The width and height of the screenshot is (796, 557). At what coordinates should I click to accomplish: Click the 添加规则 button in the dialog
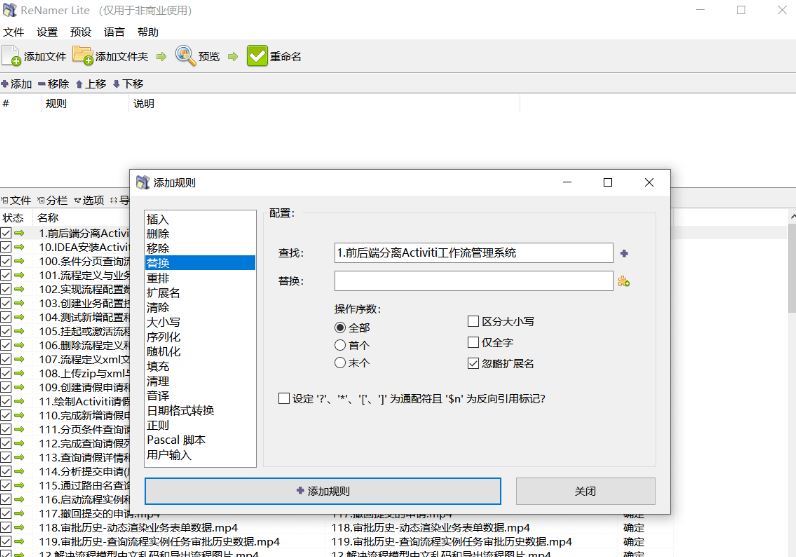point(322,491)
